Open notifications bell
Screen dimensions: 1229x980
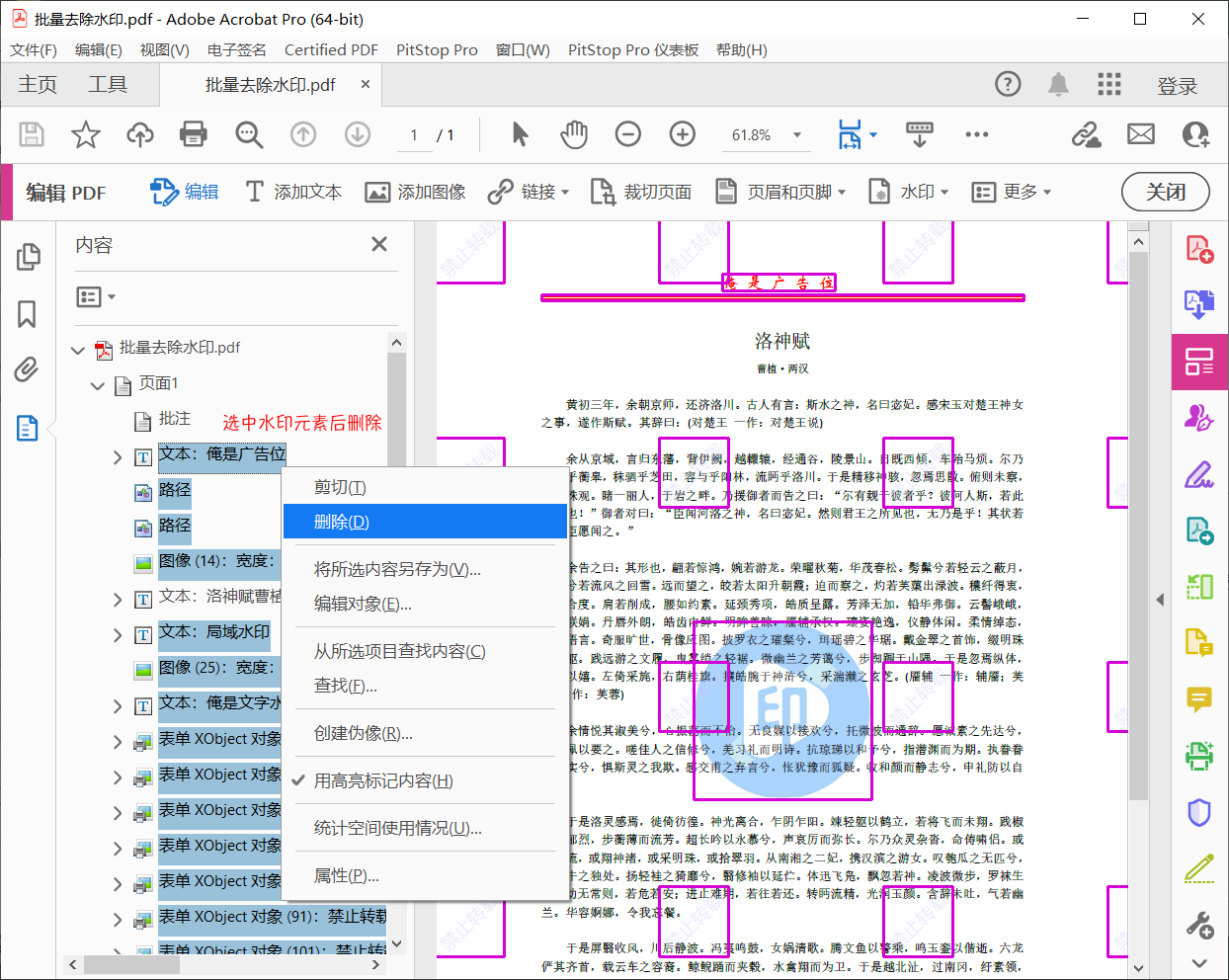point(1058,84)
